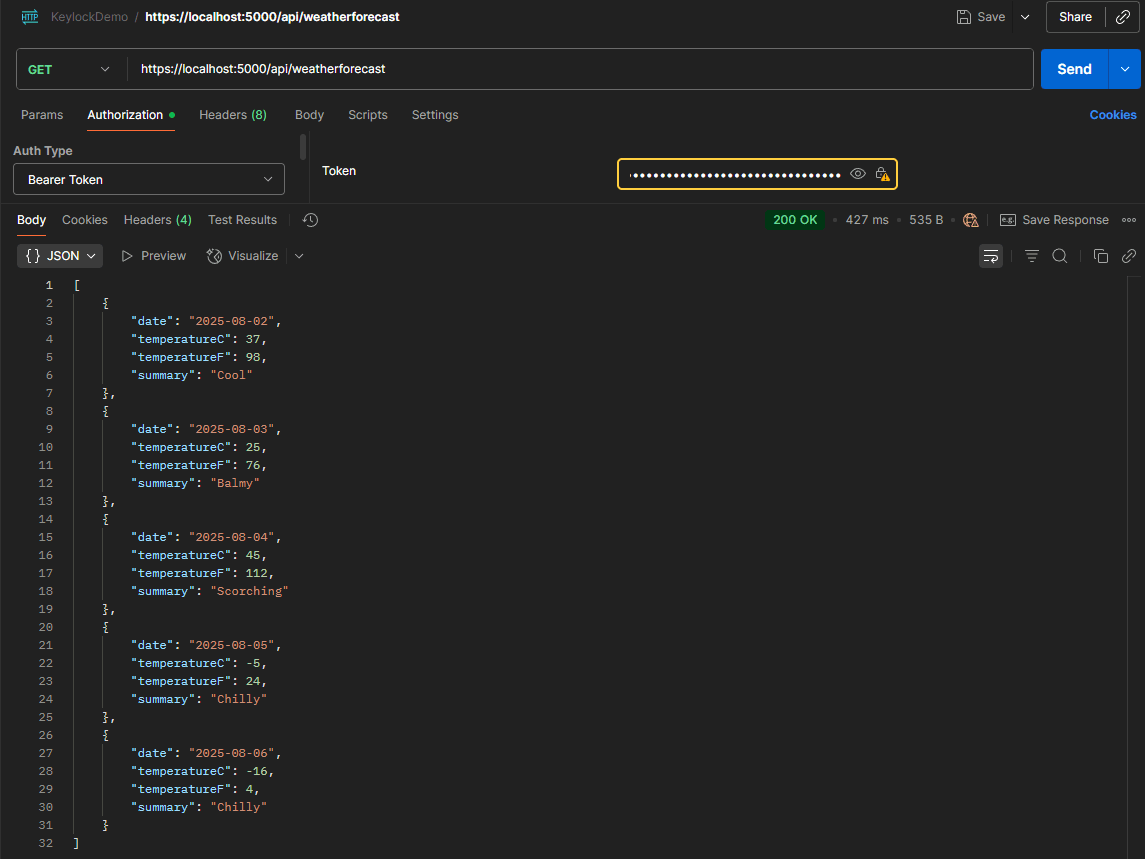Search within the response body
This screenshot has height=859, width=1145.
pyautogui.click(x=1060, y=256)
